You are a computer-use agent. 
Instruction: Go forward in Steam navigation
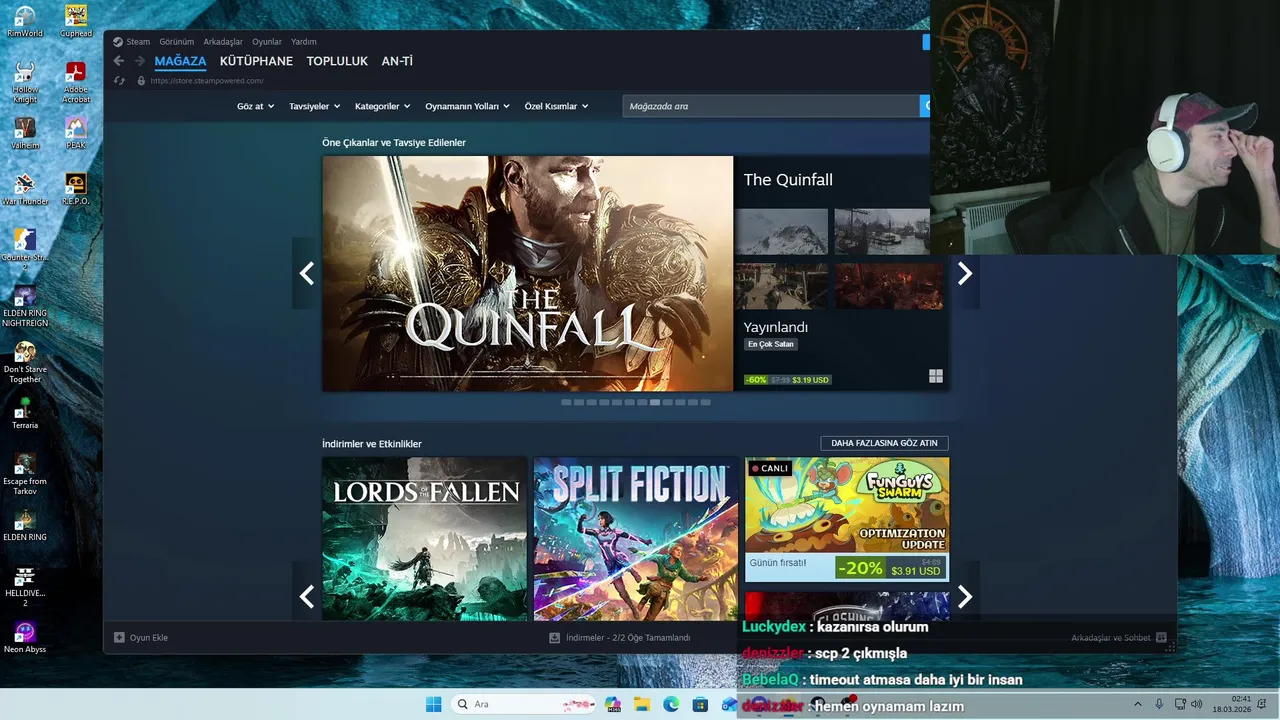click(x=139, y=61)
